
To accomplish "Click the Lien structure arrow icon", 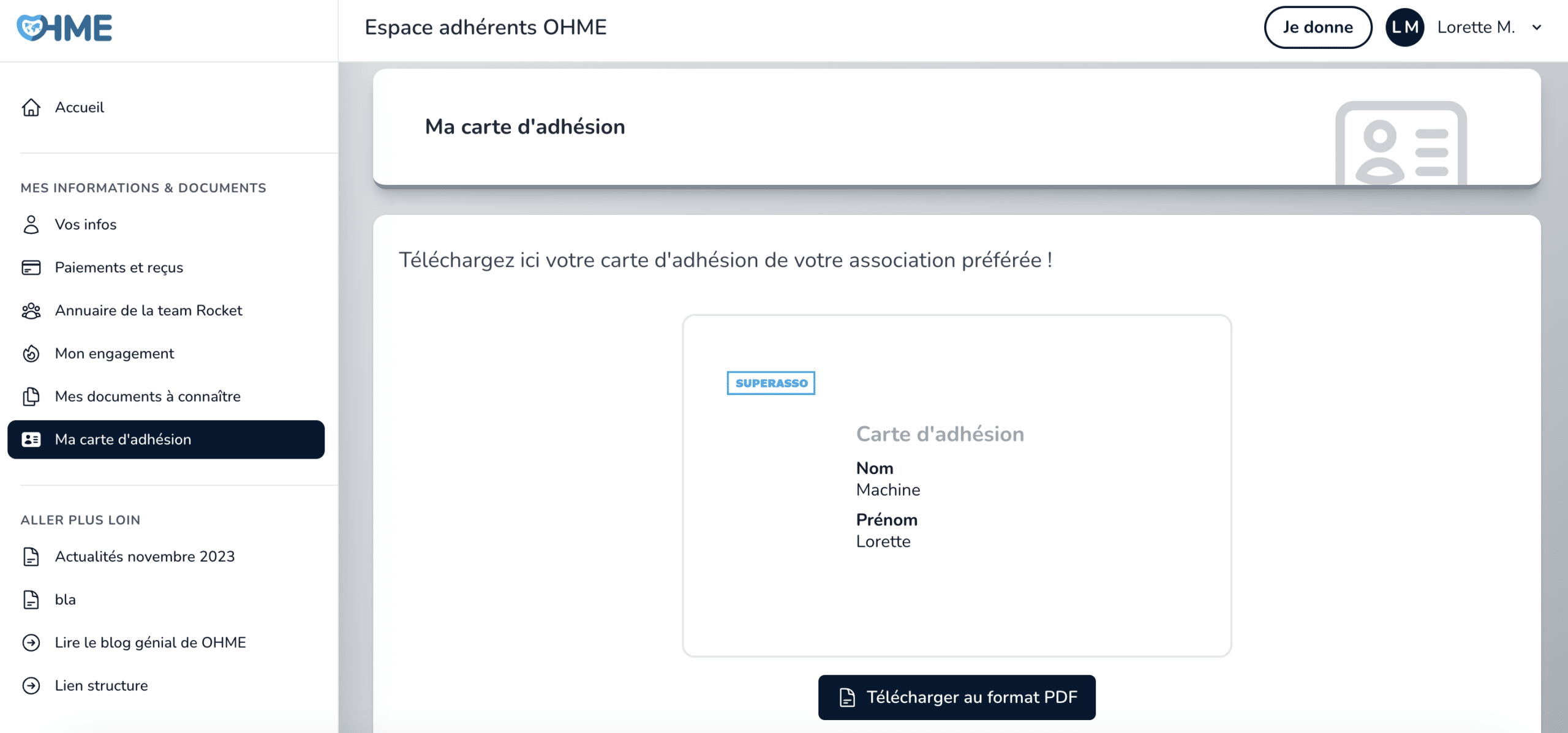I will tap(31, 686).
